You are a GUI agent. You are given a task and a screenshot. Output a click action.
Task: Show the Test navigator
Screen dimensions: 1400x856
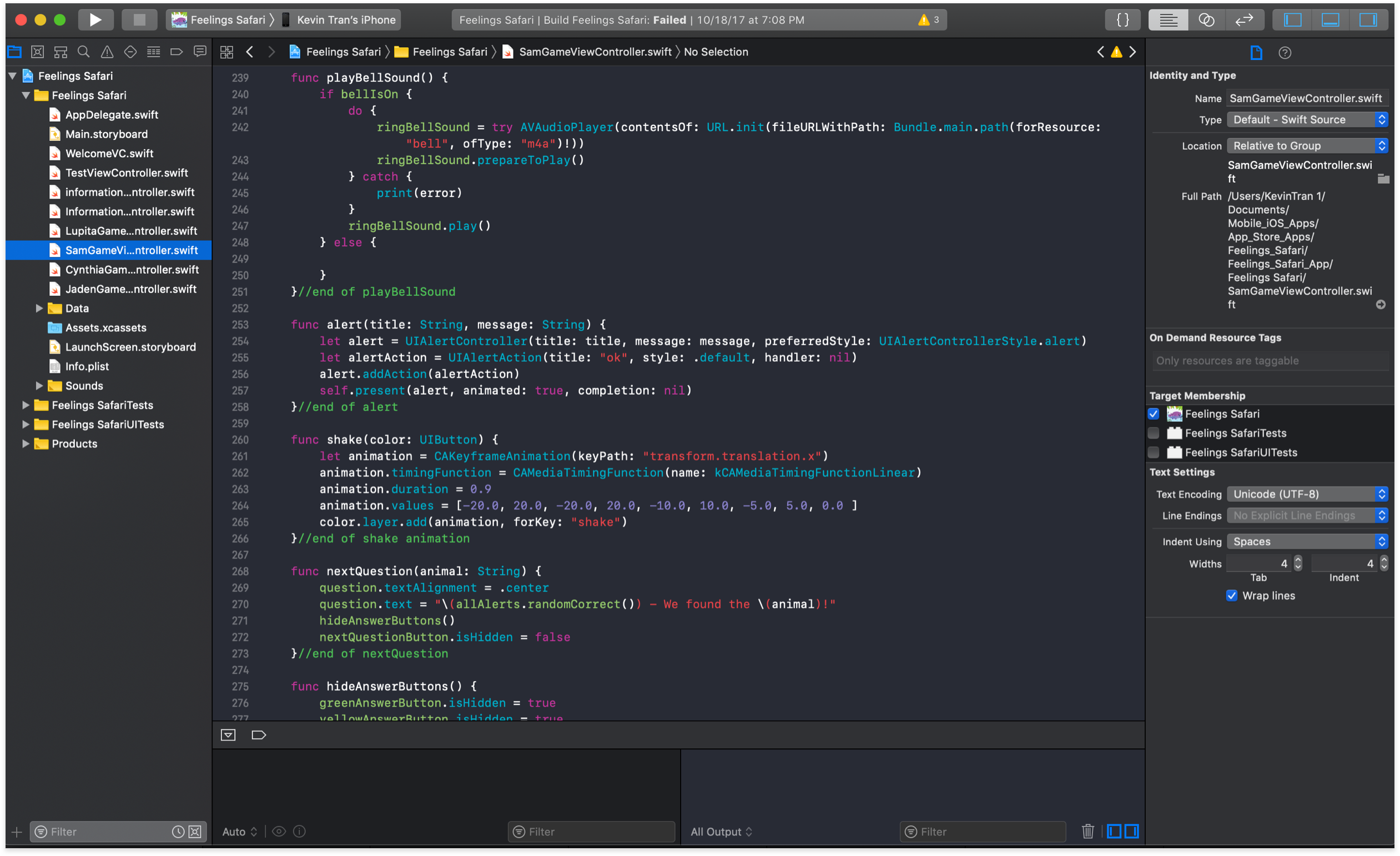coord(130,52)
